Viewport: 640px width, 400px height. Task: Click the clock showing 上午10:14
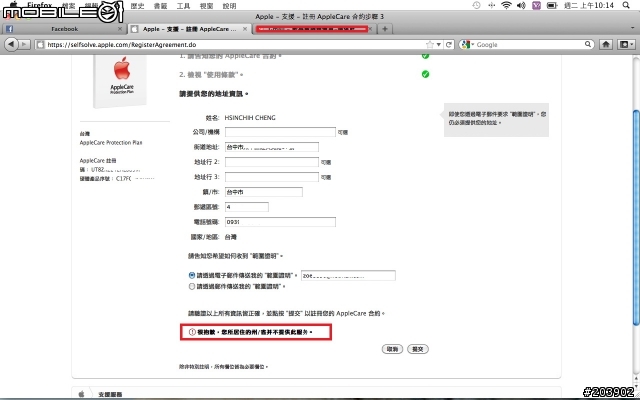(590, 5)
